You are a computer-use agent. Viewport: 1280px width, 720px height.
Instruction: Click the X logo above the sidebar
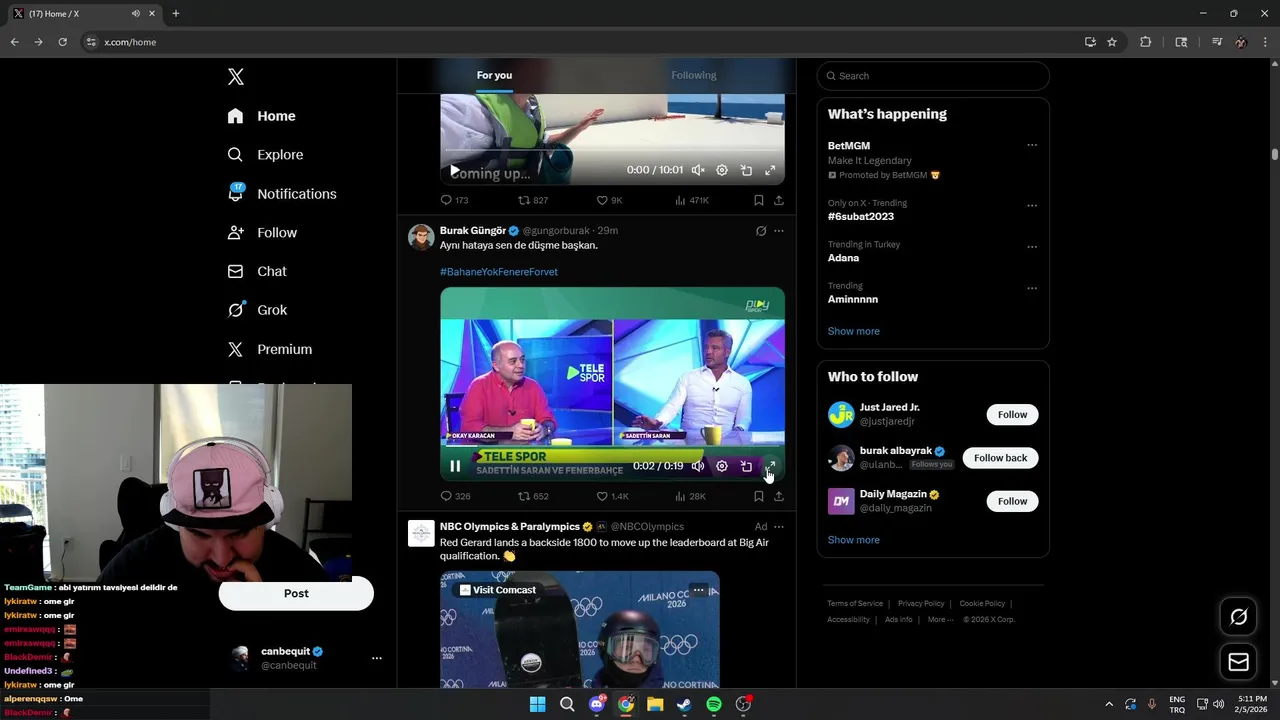pos(236,77)
